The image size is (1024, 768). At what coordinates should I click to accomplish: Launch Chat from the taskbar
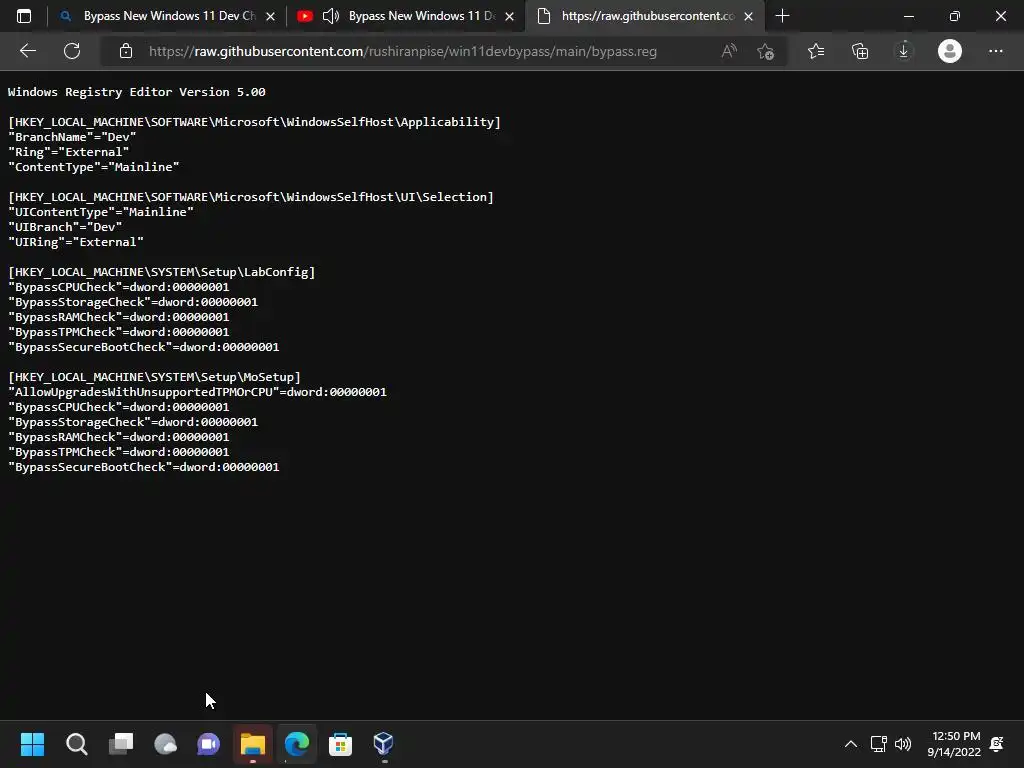coord(208,744)
